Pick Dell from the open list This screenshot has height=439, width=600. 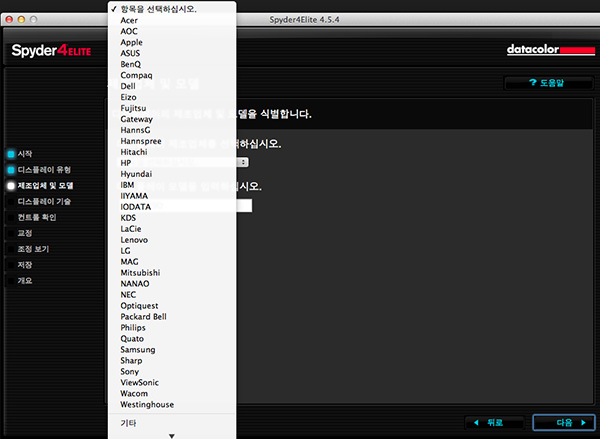pyautogui.click(x=130, y=86)
